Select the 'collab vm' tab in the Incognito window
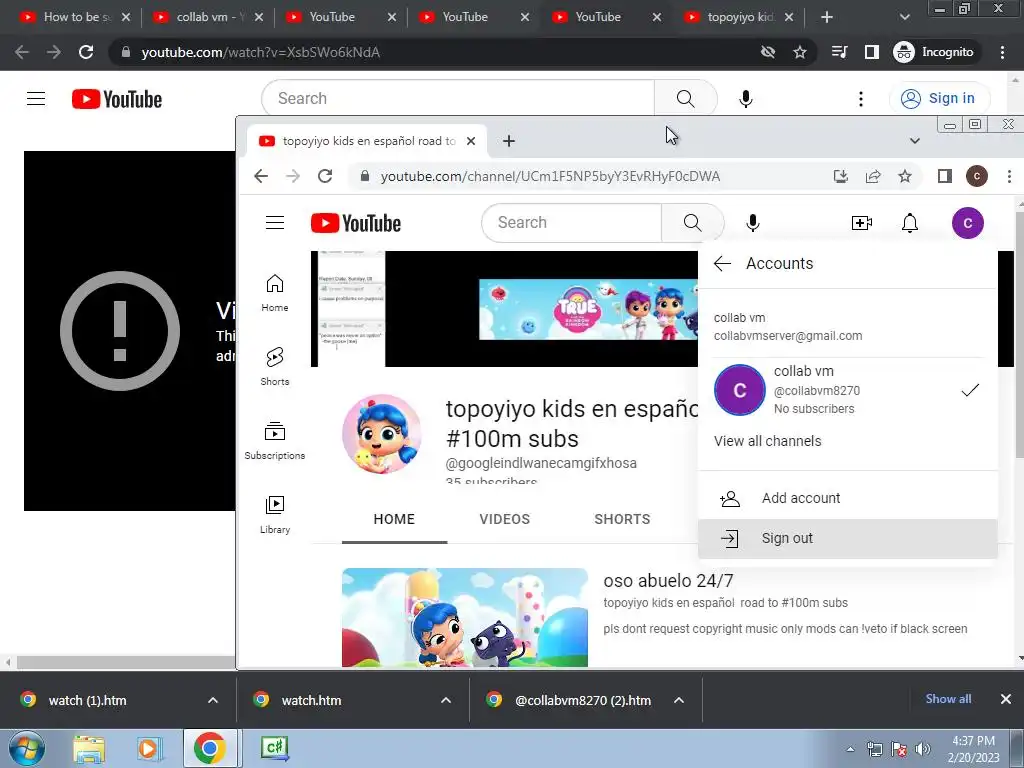 pyautogui.click(x=205, y=17)
